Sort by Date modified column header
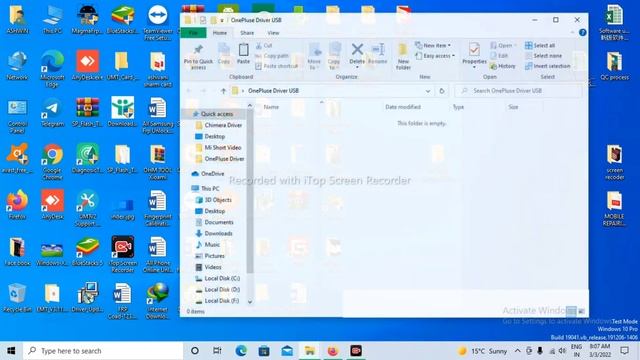Screen dimensions: 640x360 [403, 107]
